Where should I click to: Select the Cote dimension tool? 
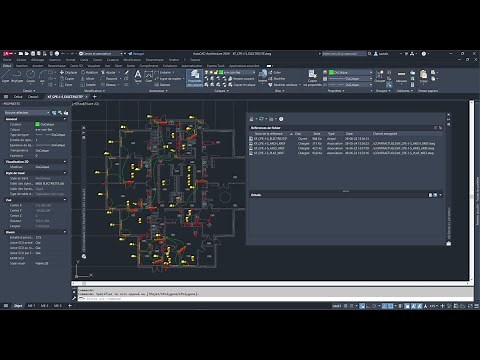click(x=149, y=76)
